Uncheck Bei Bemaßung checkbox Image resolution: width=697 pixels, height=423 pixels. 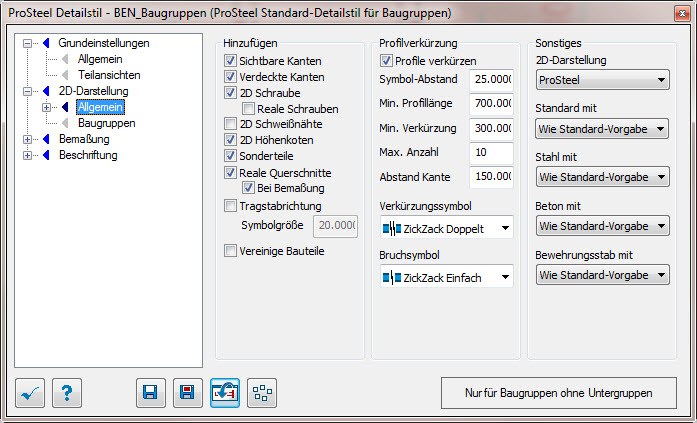[248, 188]
